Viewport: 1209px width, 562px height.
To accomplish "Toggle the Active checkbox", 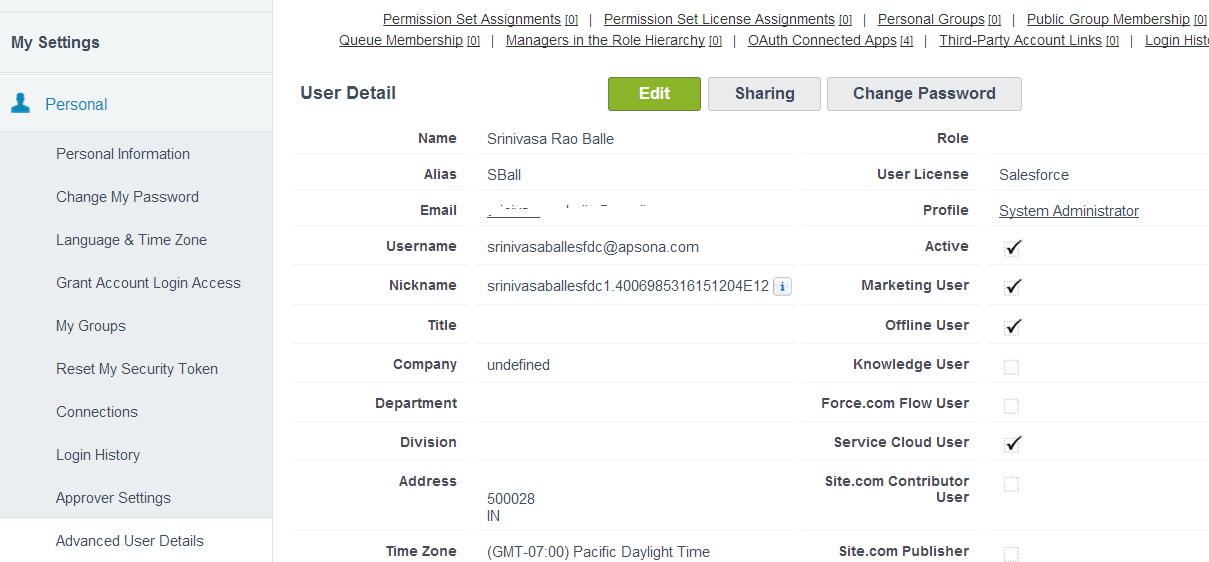I will coord(1012,248).
